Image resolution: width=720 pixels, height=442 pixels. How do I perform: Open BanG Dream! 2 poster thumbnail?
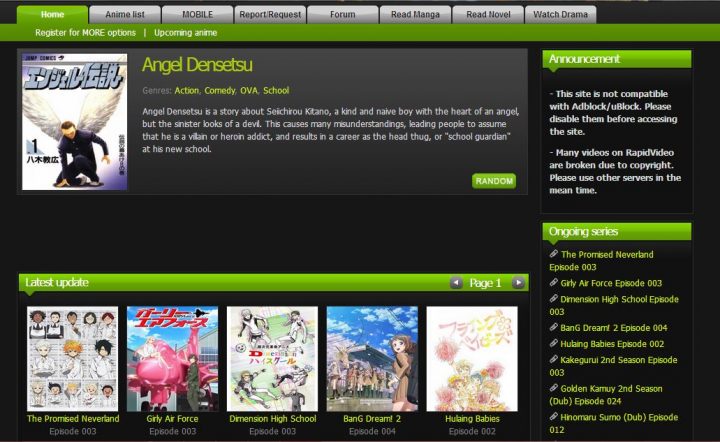point(372,359)
